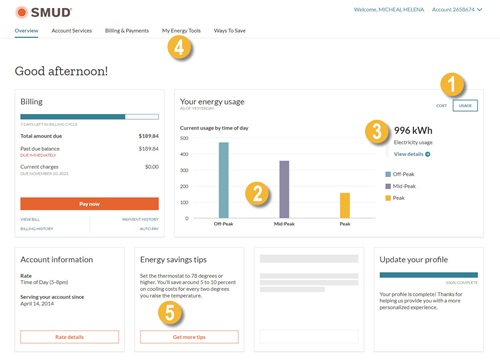Toggle the Mid-Peak legend square
Image resolution: width=500 pixels, height=363 pixels.
pos(388,186)
